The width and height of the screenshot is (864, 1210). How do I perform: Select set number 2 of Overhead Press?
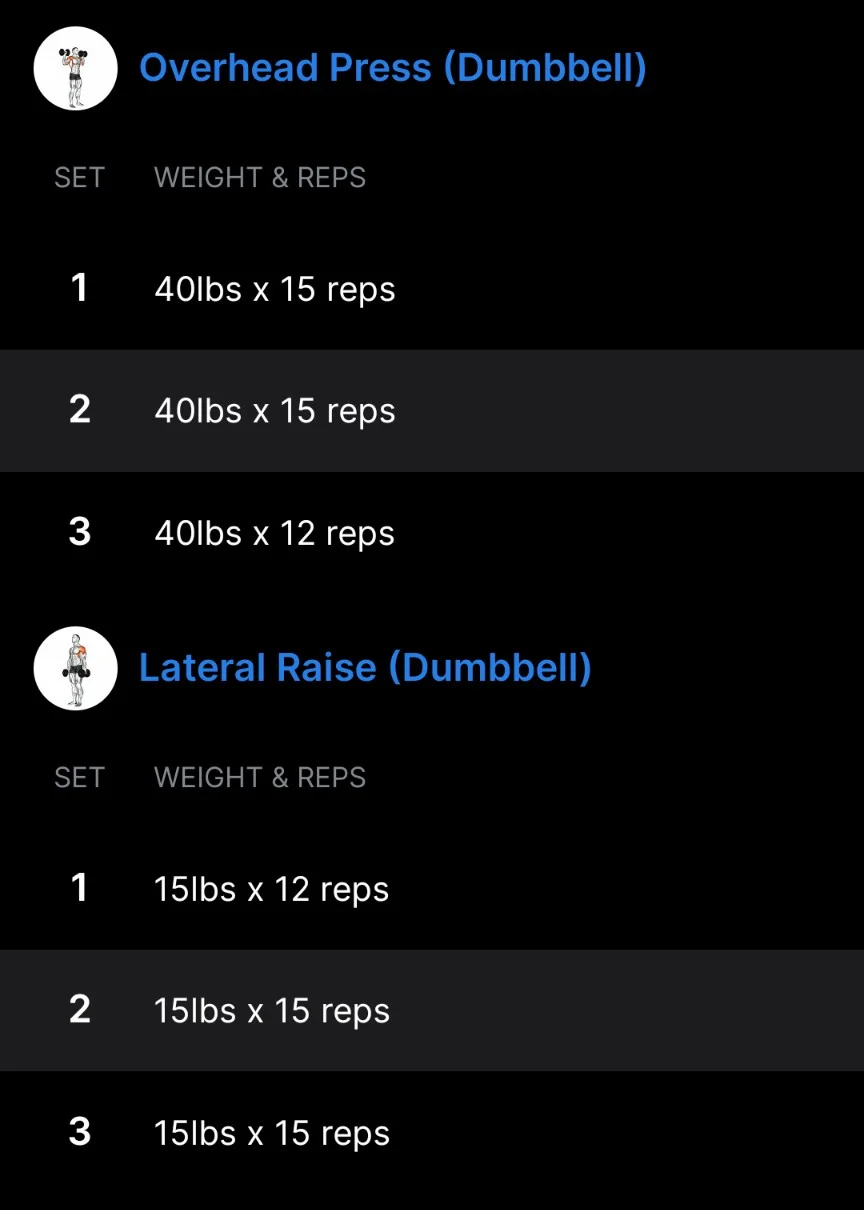[x=79, y=410]
